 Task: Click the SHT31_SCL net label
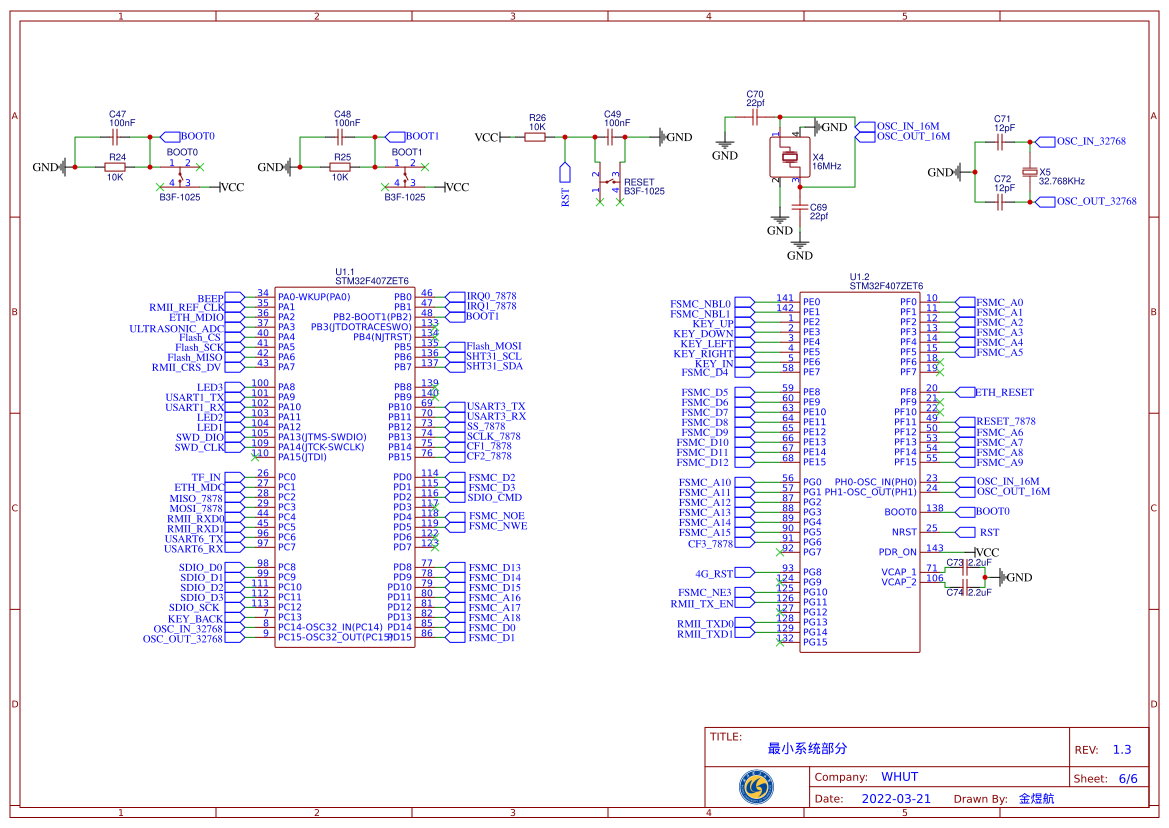pyautogui.click(x=494, y=356)
